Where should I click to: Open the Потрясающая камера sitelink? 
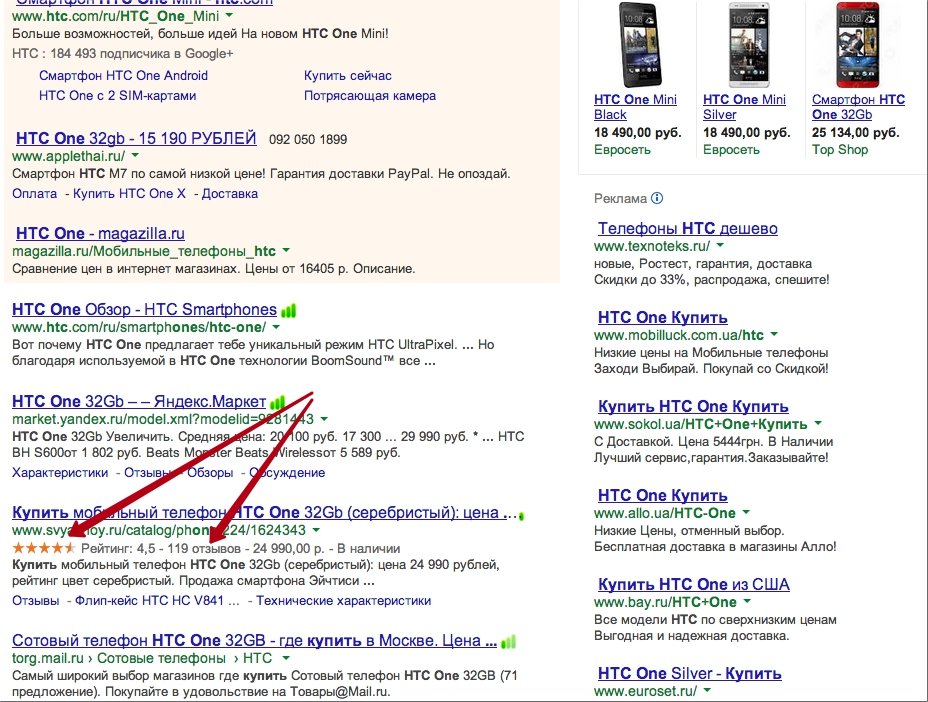(x=369, y=96)
